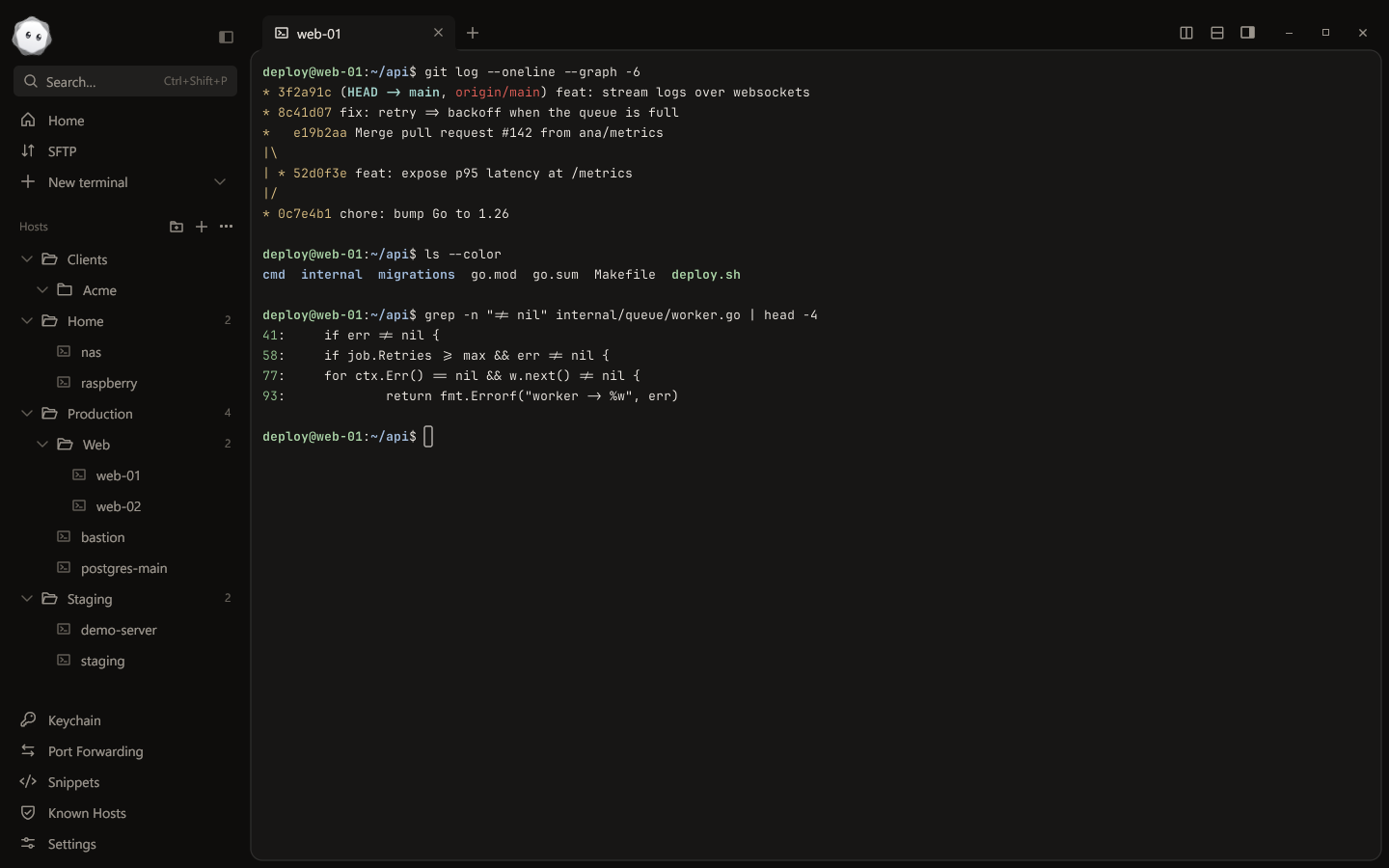The image size is (1389, 868).
Task: Collapse the Staging folder
Action: click(27, 599)
